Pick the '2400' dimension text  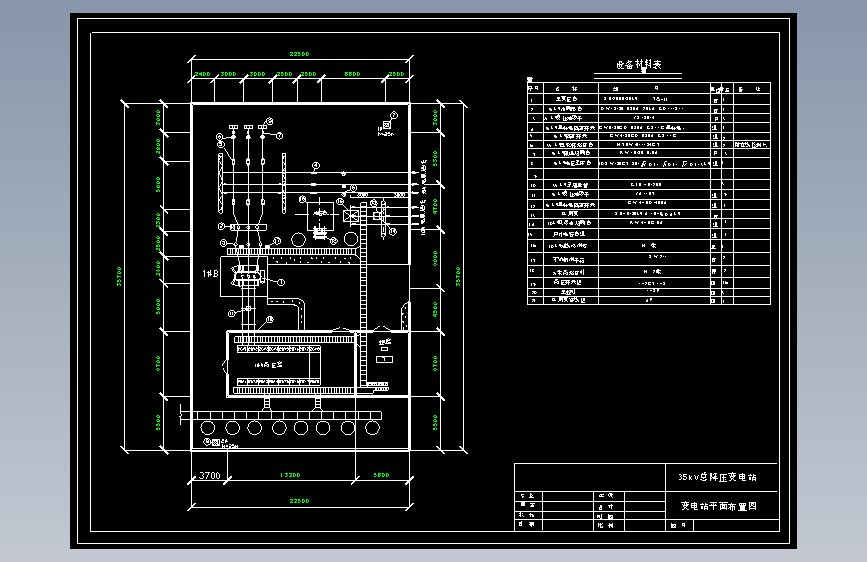(x=202, y=74)
